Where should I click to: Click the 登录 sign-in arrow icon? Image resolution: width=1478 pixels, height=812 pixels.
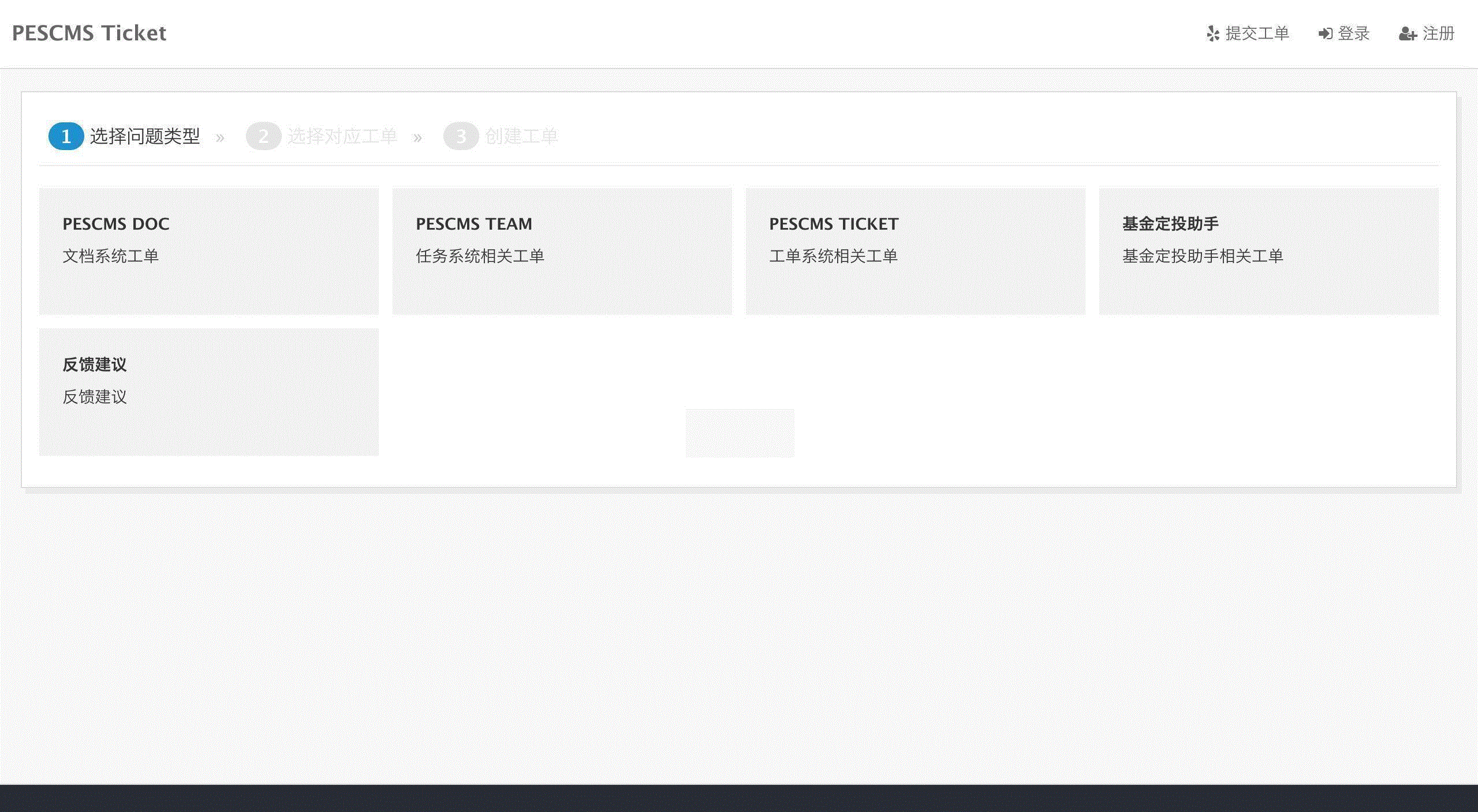click(x=1325, y=34)
